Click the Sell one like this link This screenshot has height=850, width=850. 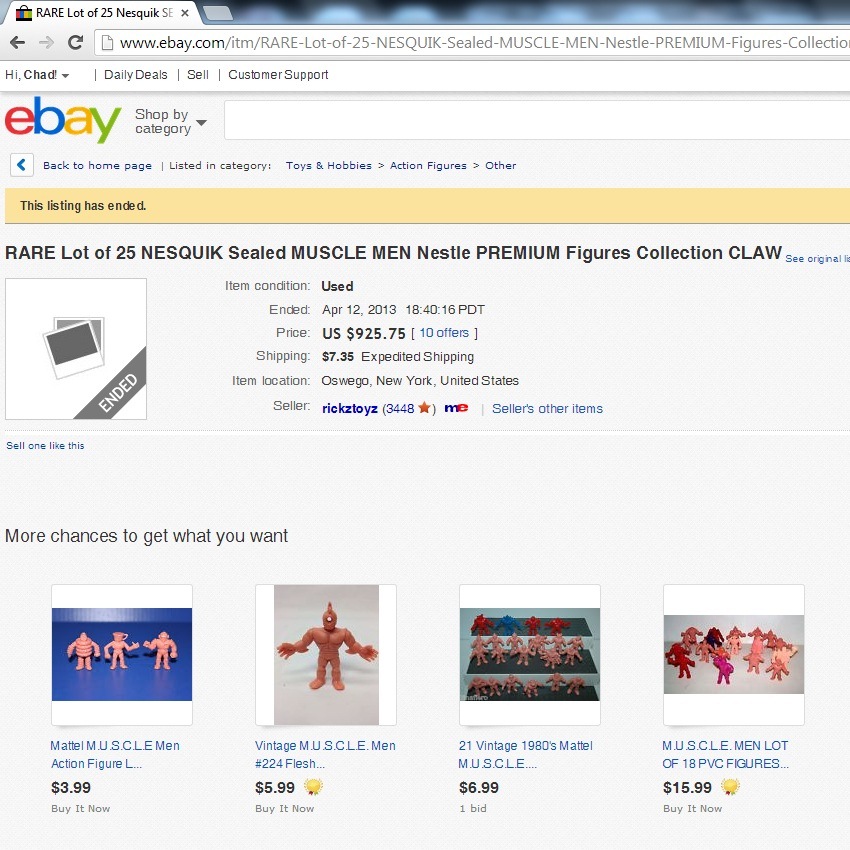point(45,446)
